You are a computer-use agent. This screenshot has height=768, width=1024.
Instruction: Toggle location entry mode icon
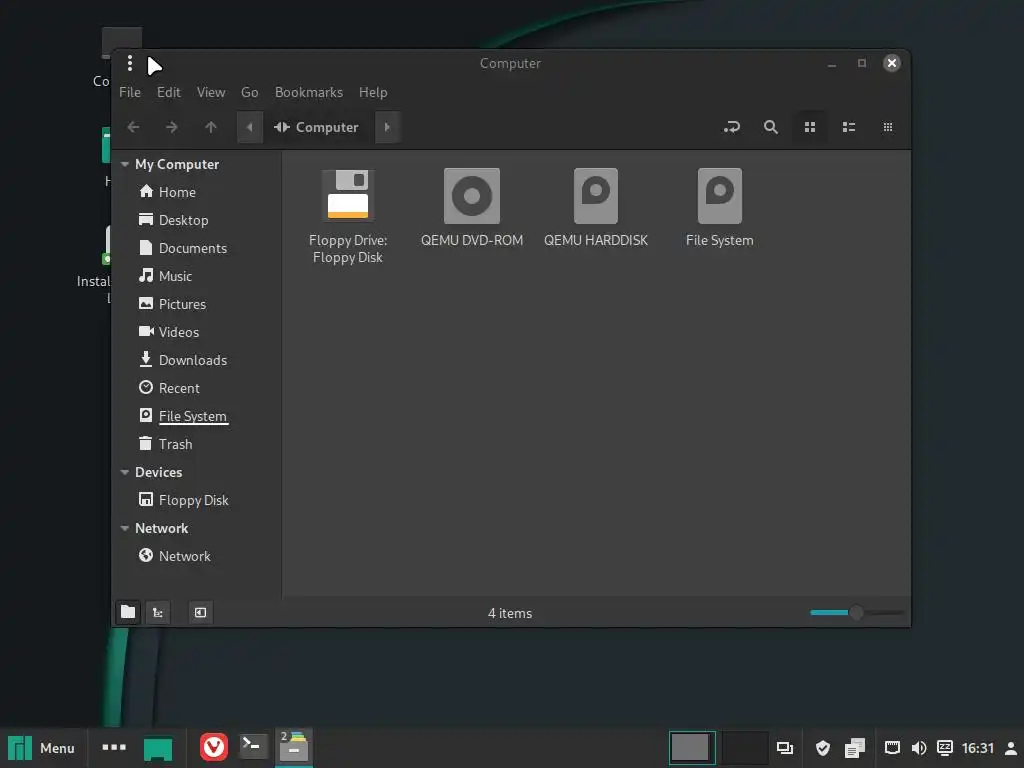coord(731,127)
